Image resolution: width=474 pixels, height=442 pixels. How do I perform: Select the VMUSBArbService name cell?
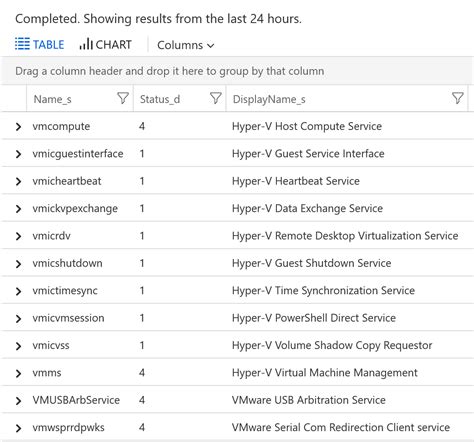[x=76, y=400]
